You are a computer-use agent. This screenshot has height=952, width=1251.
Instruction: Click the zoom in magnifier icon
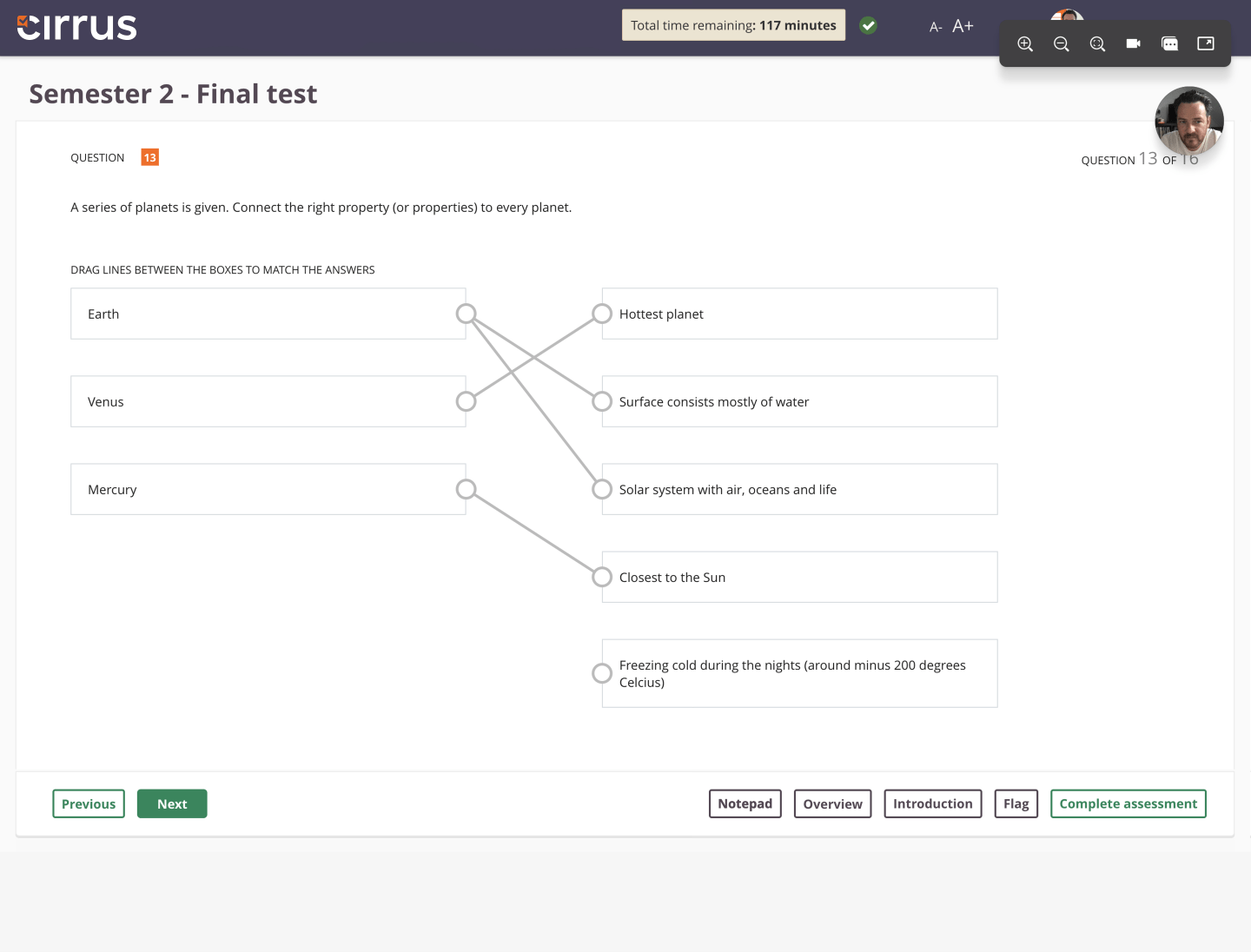pyautogui.click(x=1025, y=43)
